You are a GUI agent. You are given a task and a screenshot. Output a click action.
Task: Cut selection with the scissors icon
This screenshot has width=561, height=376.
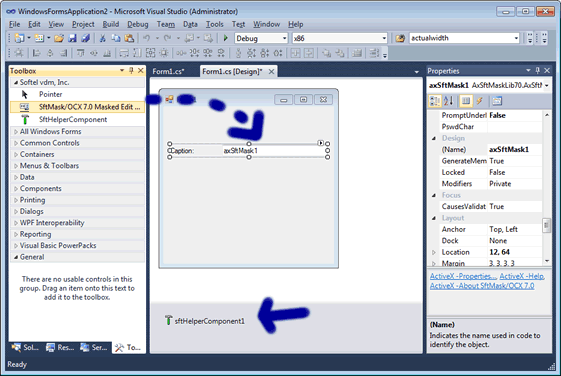click(x=103, y=38)
